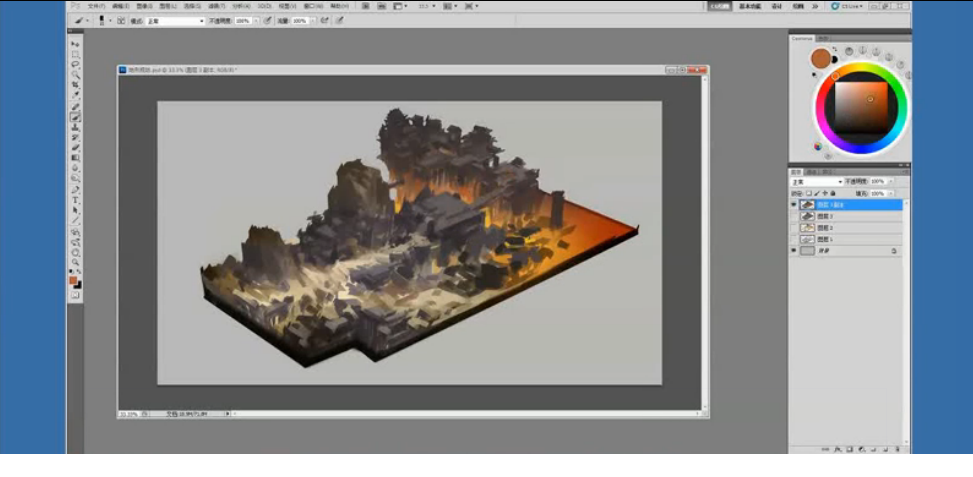Image resolution: width=973 pixels, height=477 pixels.
Task: Show more workspaces with » button
Action: click(815, 6)
